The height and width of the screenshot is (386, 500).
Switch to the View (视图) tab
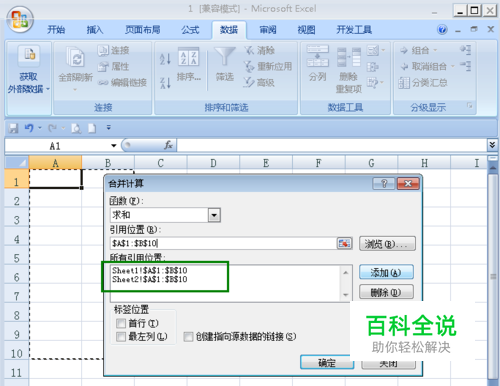306,30
